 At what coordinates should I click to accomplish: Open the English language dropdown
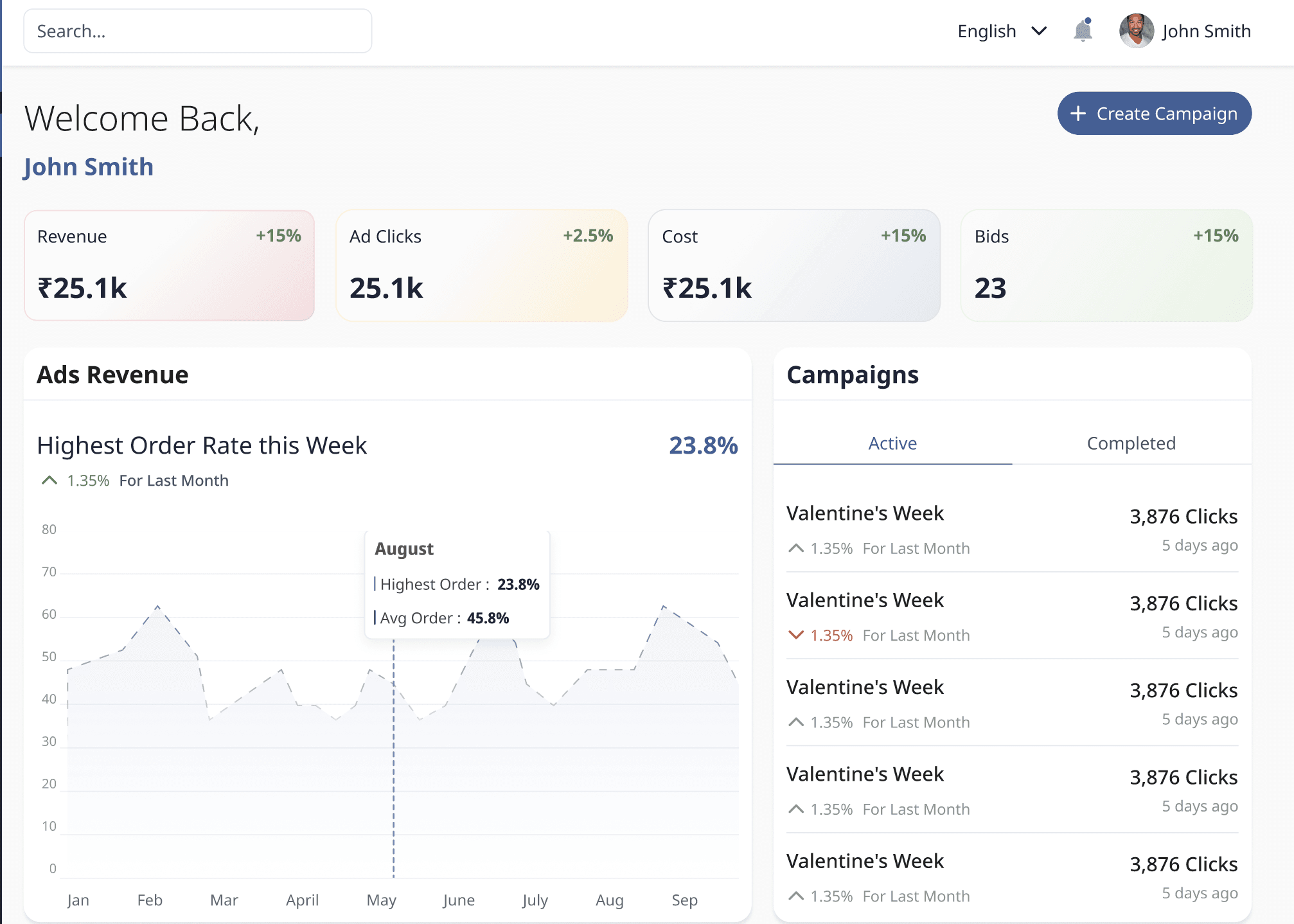tap(986, 31)
